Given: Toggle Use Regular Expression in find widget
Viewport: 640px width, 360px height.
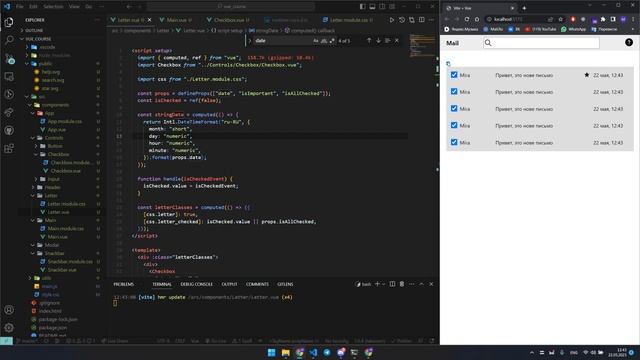Looking at the screenshot, I should pos(332,40).
